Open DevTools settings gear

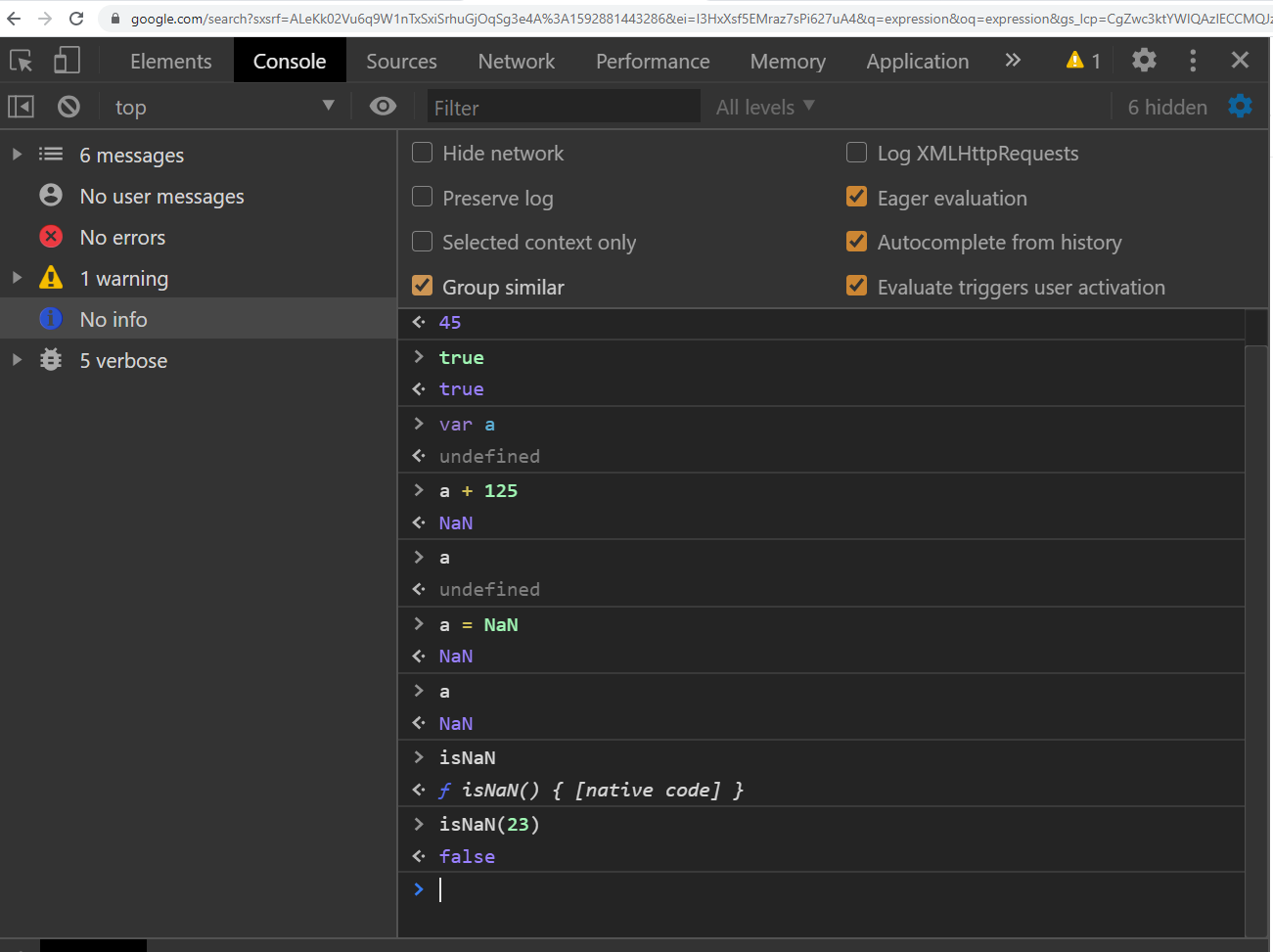pyautogui.click(x=1144, y=61)
